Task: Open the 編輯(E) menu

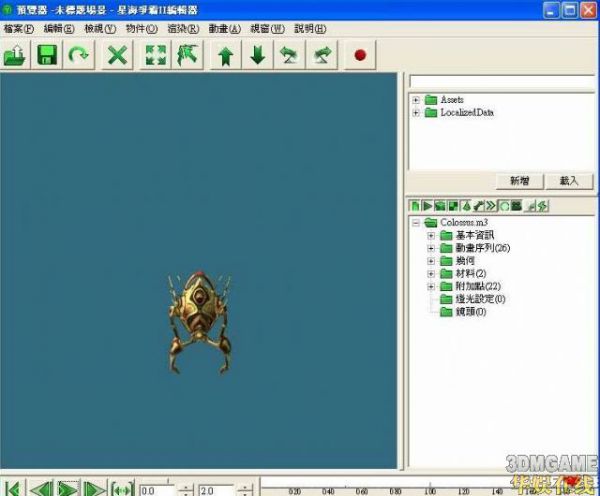Action: pyautogui.click(x=59, y=29)
